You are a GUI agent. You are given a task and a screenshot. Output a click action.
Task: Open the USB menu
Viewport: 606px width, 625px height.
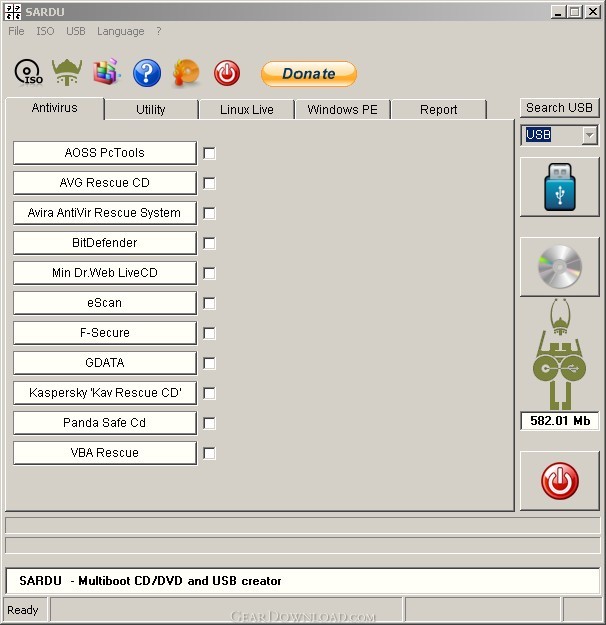tap(76, 31)
